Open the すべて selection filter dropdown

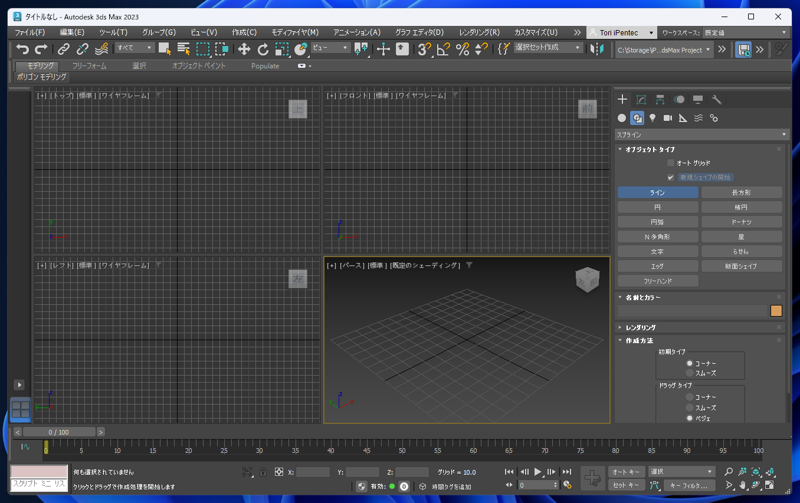pyautogui.click(x=134, y=48)
